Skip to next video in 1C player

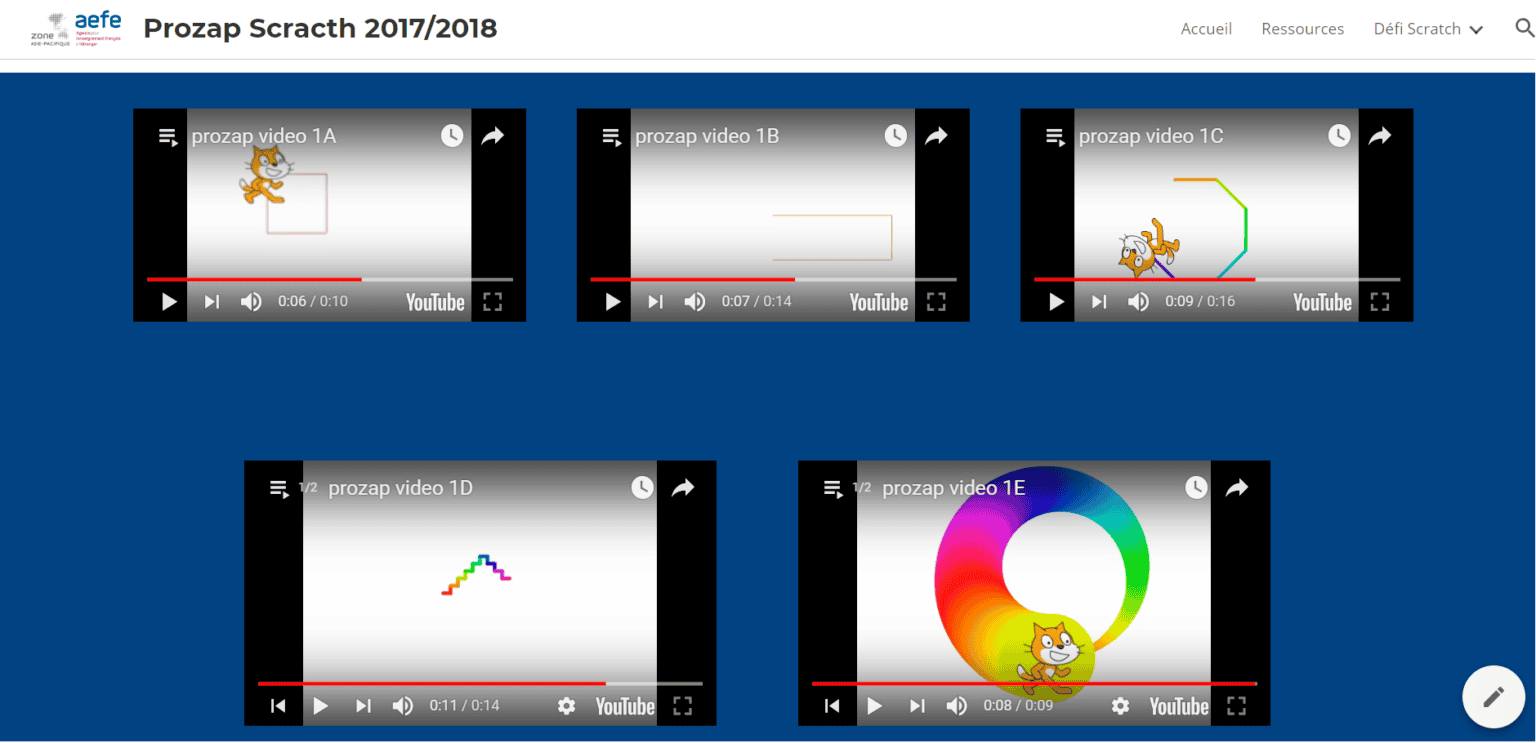pos(1099,302)
